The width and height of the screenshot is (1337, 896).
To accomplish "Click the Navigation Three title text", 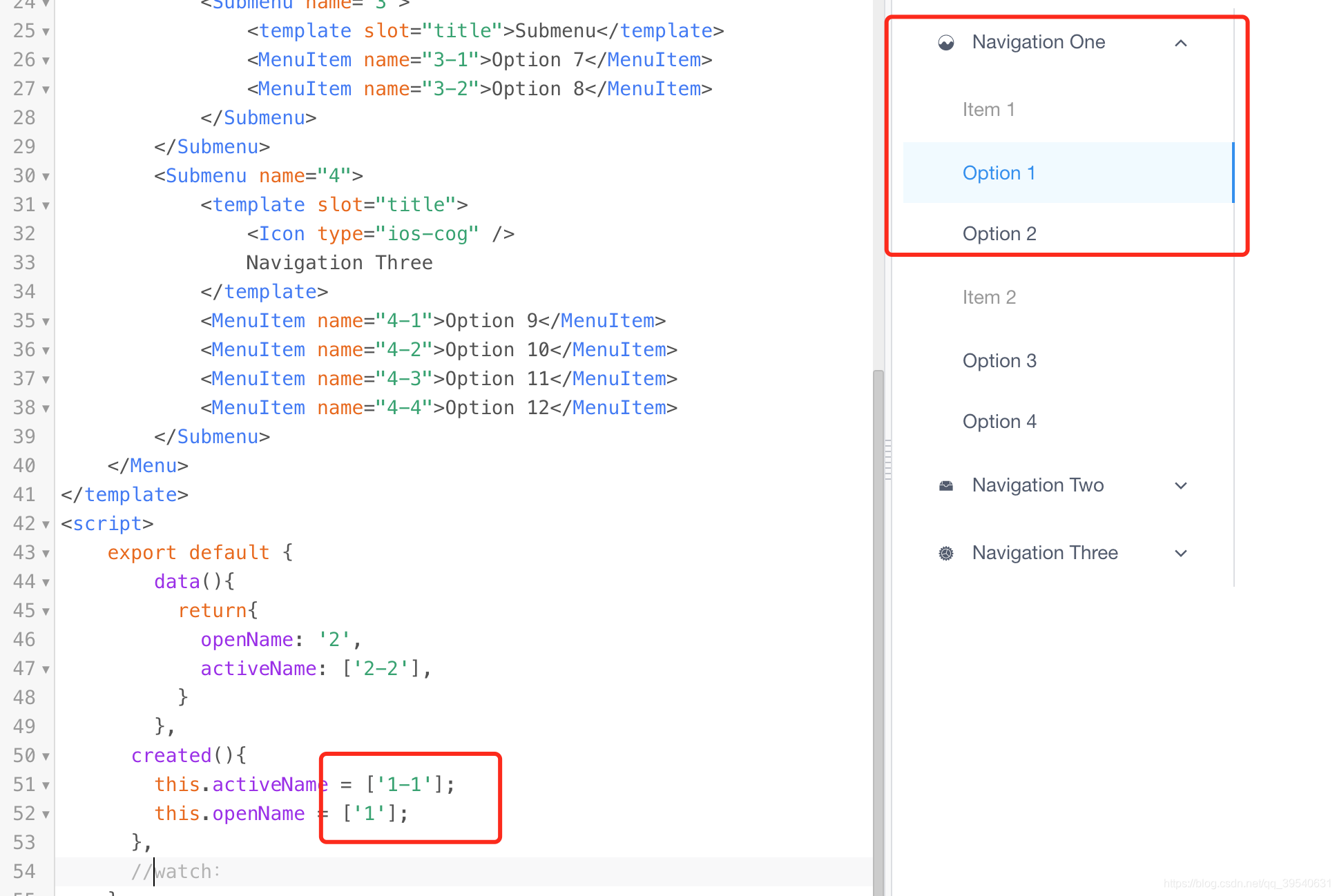I will coord(1044,553).
